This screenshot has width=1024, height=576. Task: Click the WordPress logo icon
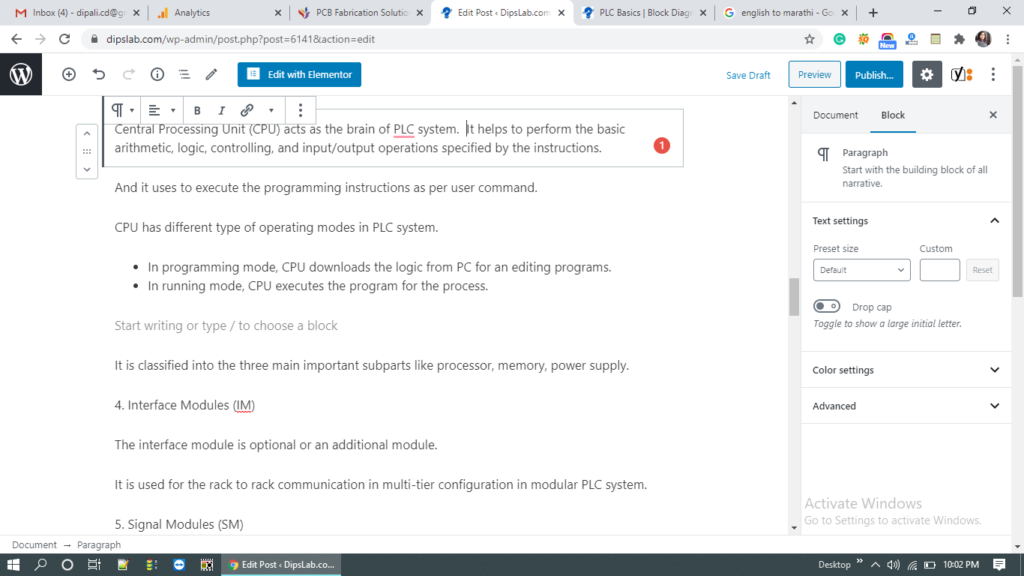(21, 75)
